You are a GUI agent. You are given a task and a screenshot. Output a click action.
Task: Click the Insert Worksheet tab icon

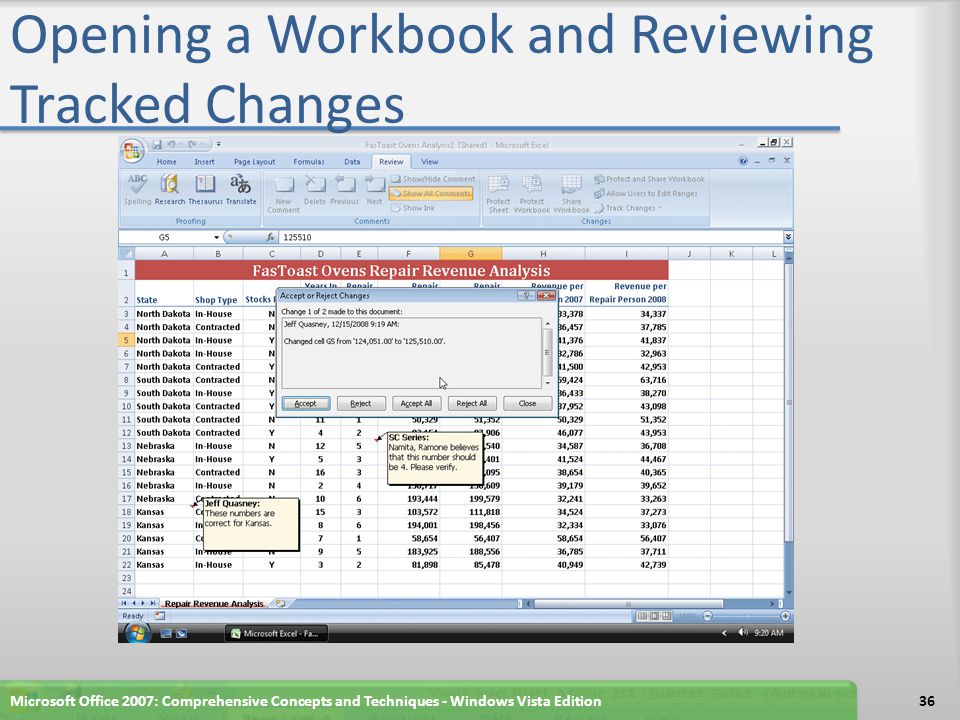click(280, 603)
